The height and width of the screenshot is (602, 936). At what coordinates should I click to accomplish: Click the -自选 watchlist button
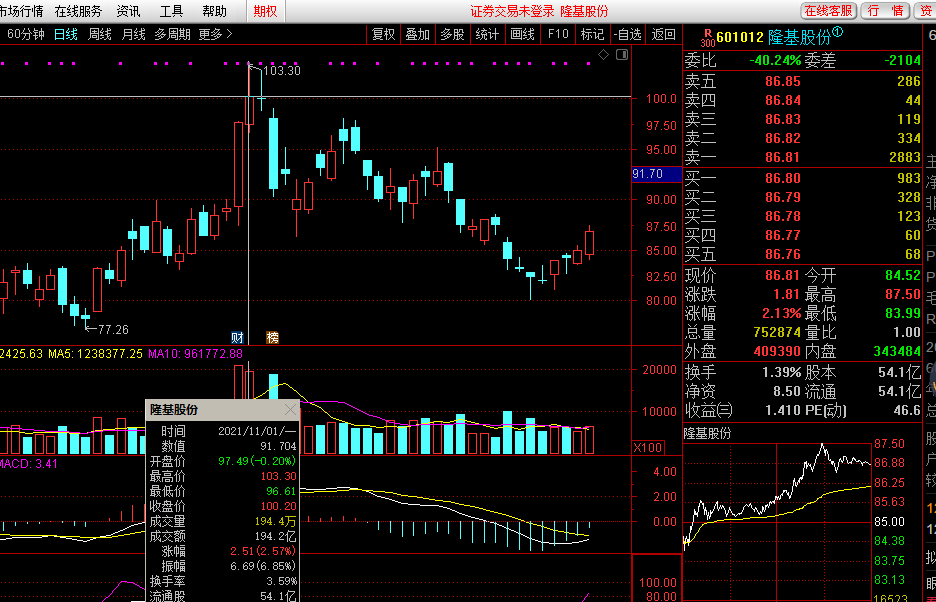[x=627, y=35]
